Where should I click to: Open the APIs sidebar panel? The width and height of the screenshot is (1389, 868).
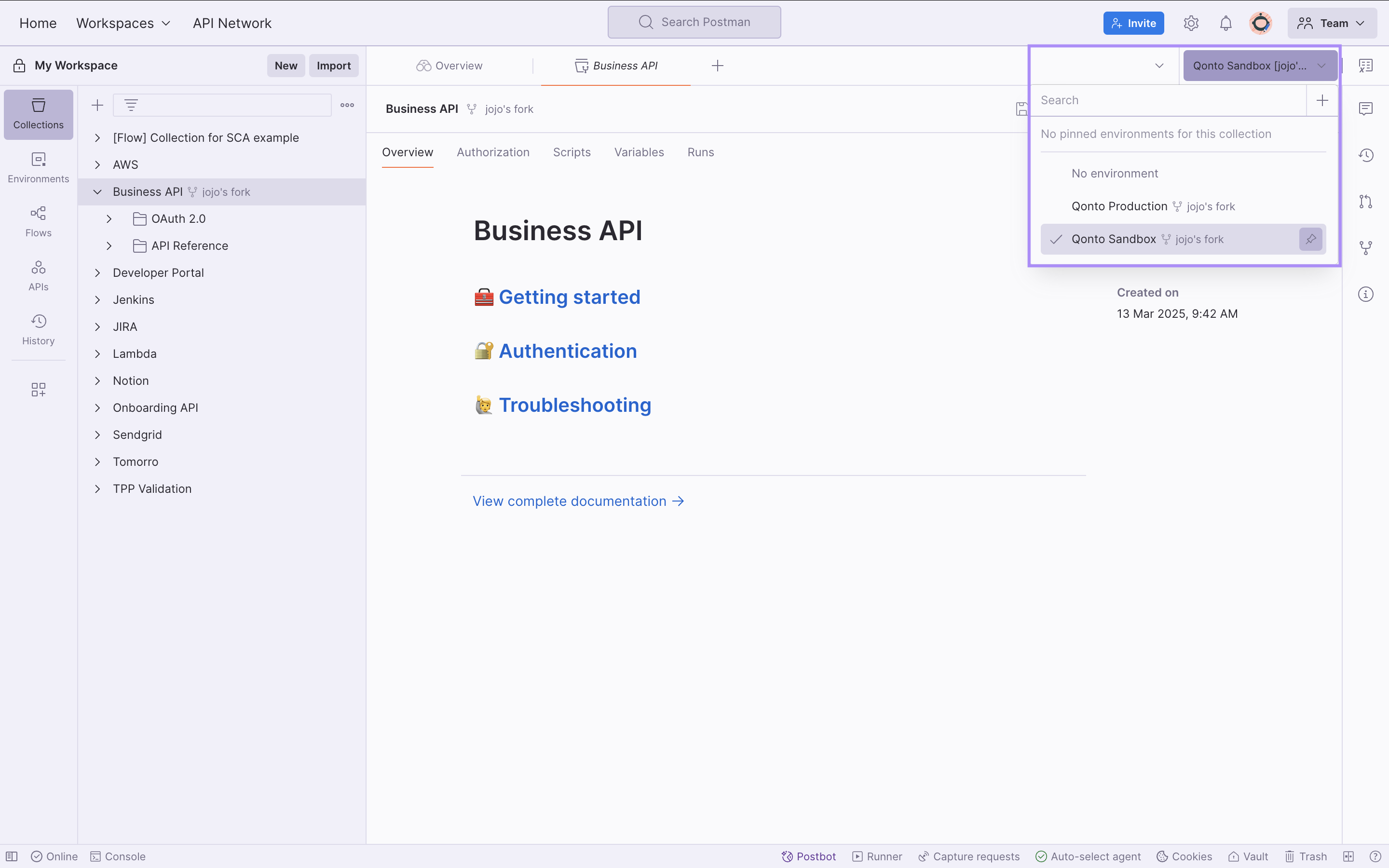(x=39, y=275)
